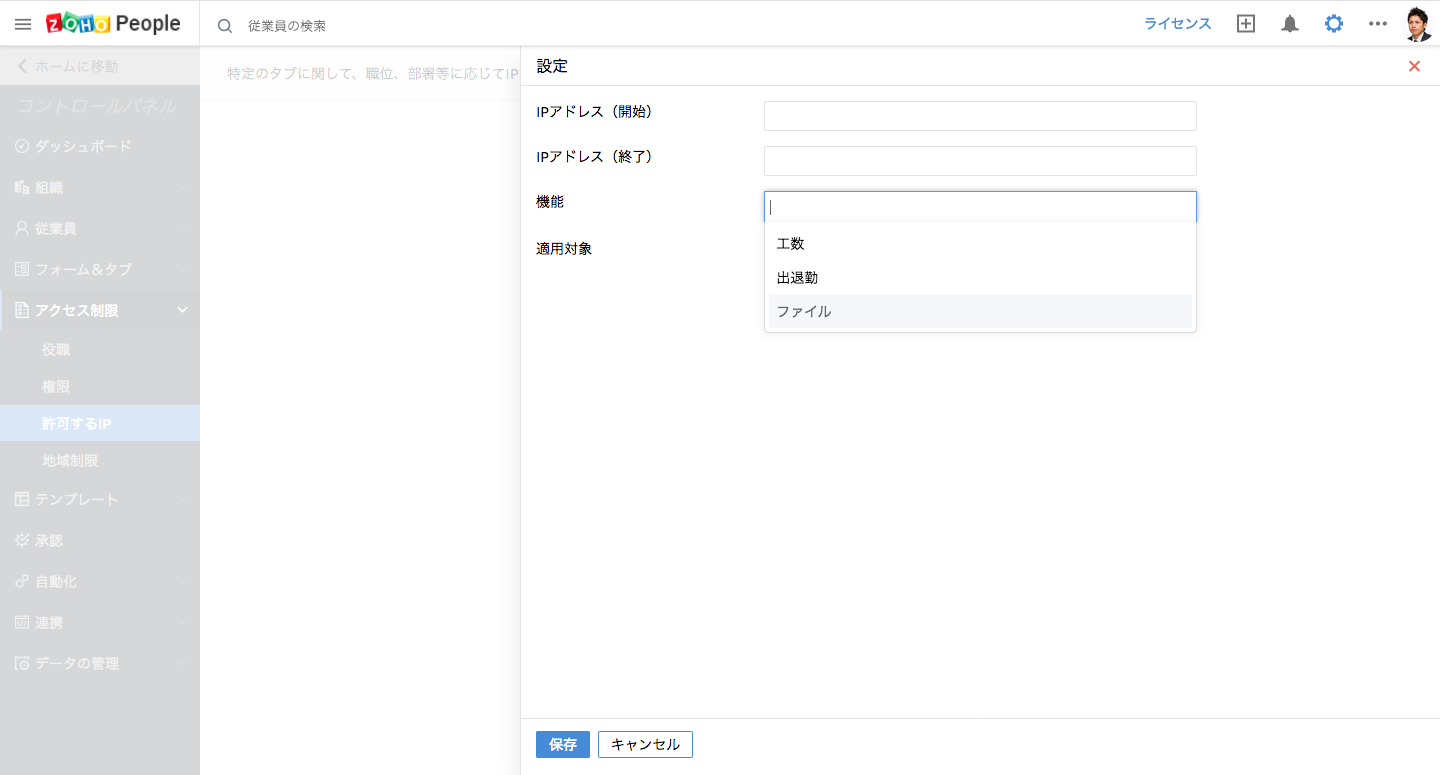Click the search magnifier icon

225,26
